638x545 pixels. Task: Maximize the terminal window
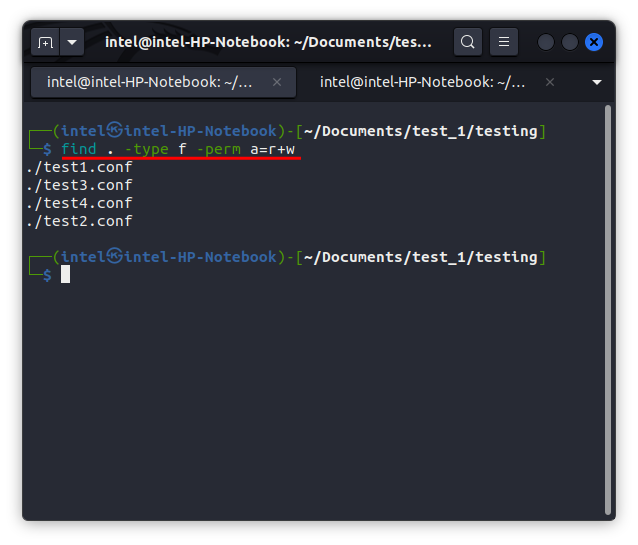click(570, 42)
